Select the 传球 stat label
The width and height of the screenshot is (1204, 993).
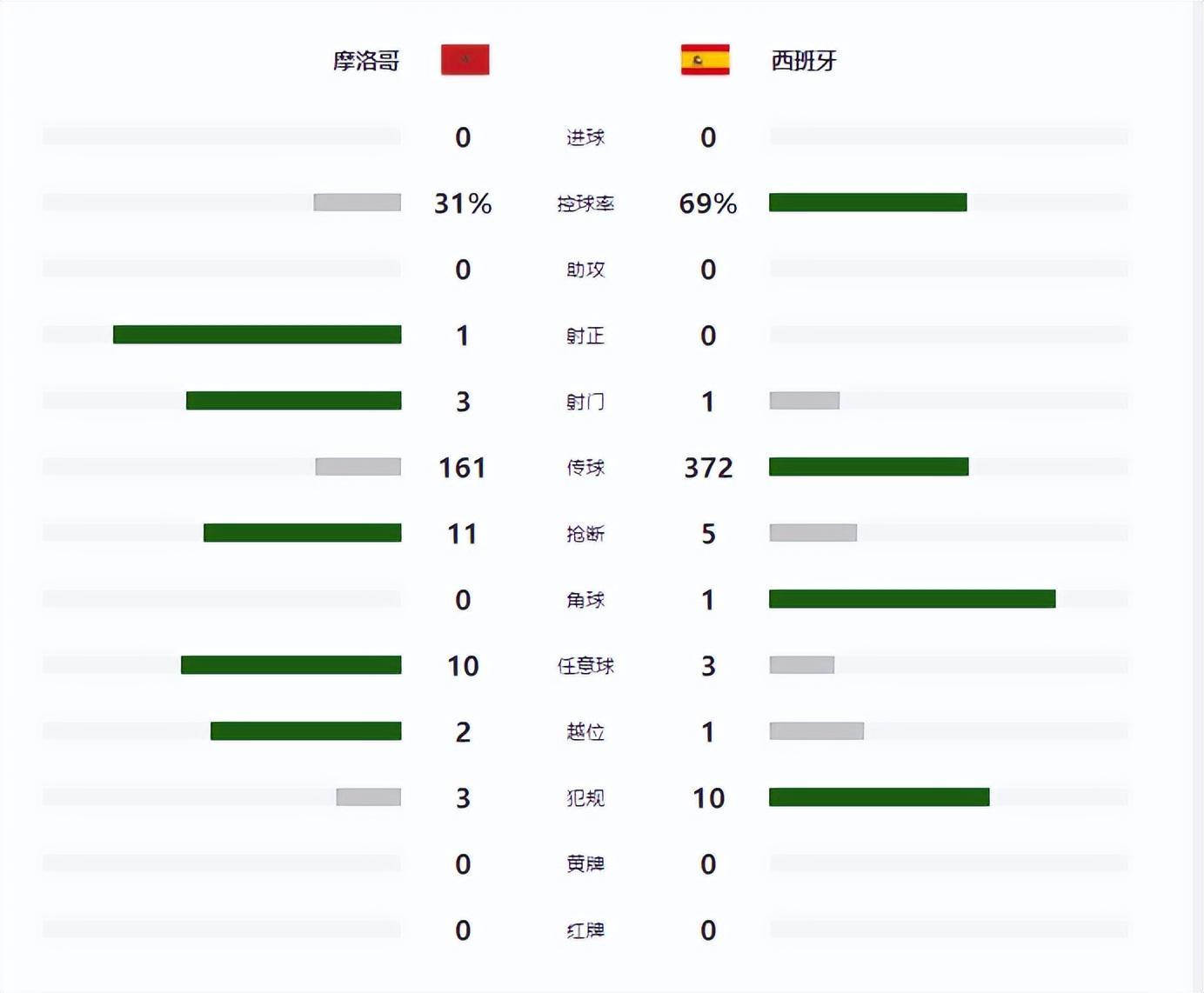coord(585,468)
